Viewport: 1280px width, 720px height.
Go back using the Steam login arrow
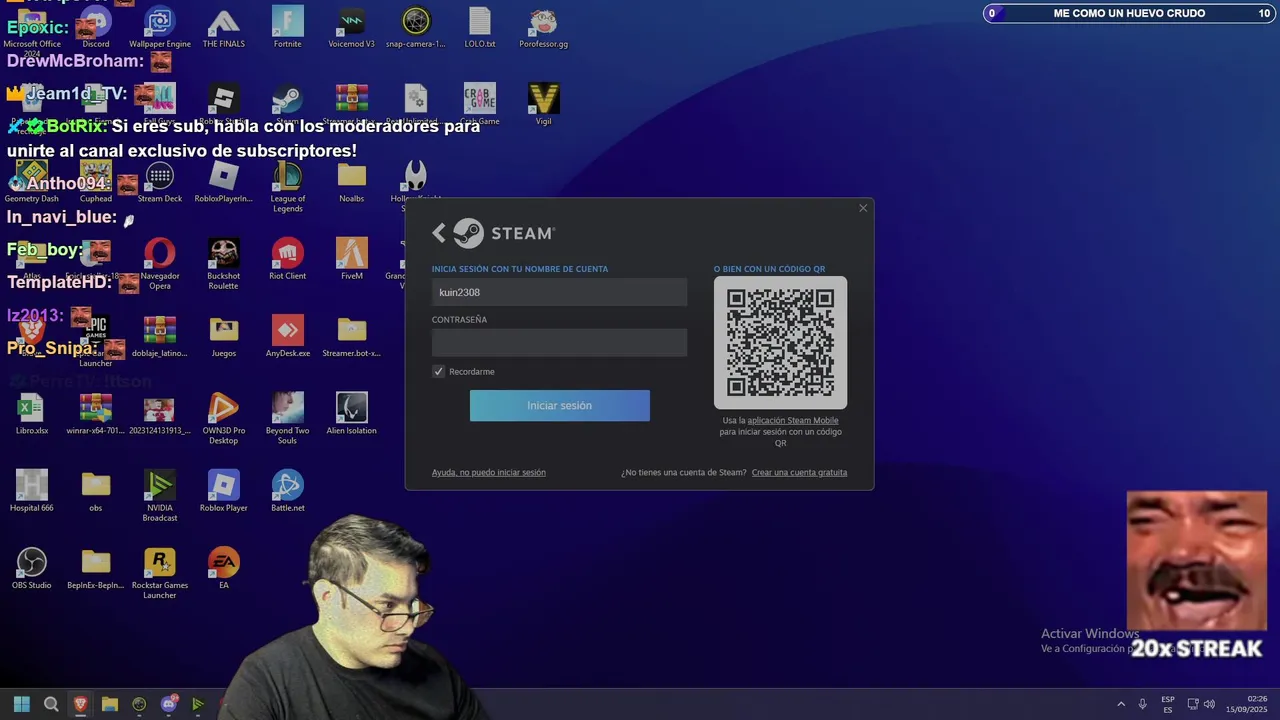439,233
